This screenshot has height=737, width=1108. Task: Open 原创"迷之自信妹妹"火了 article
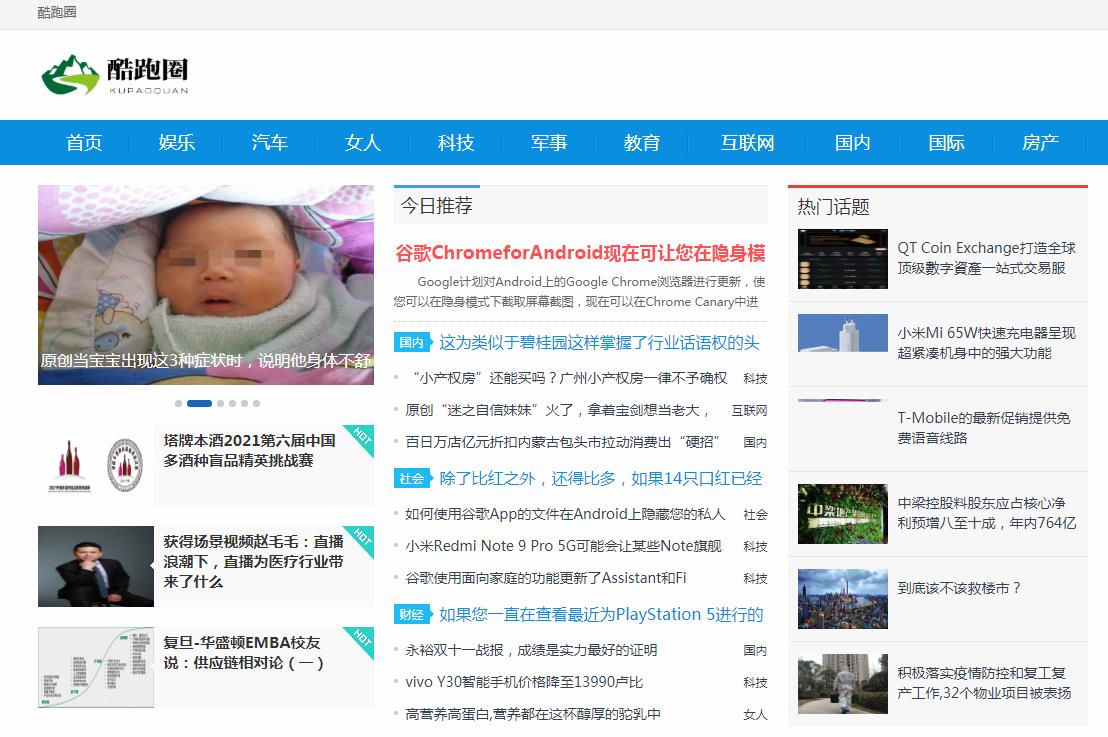(558, 410)
